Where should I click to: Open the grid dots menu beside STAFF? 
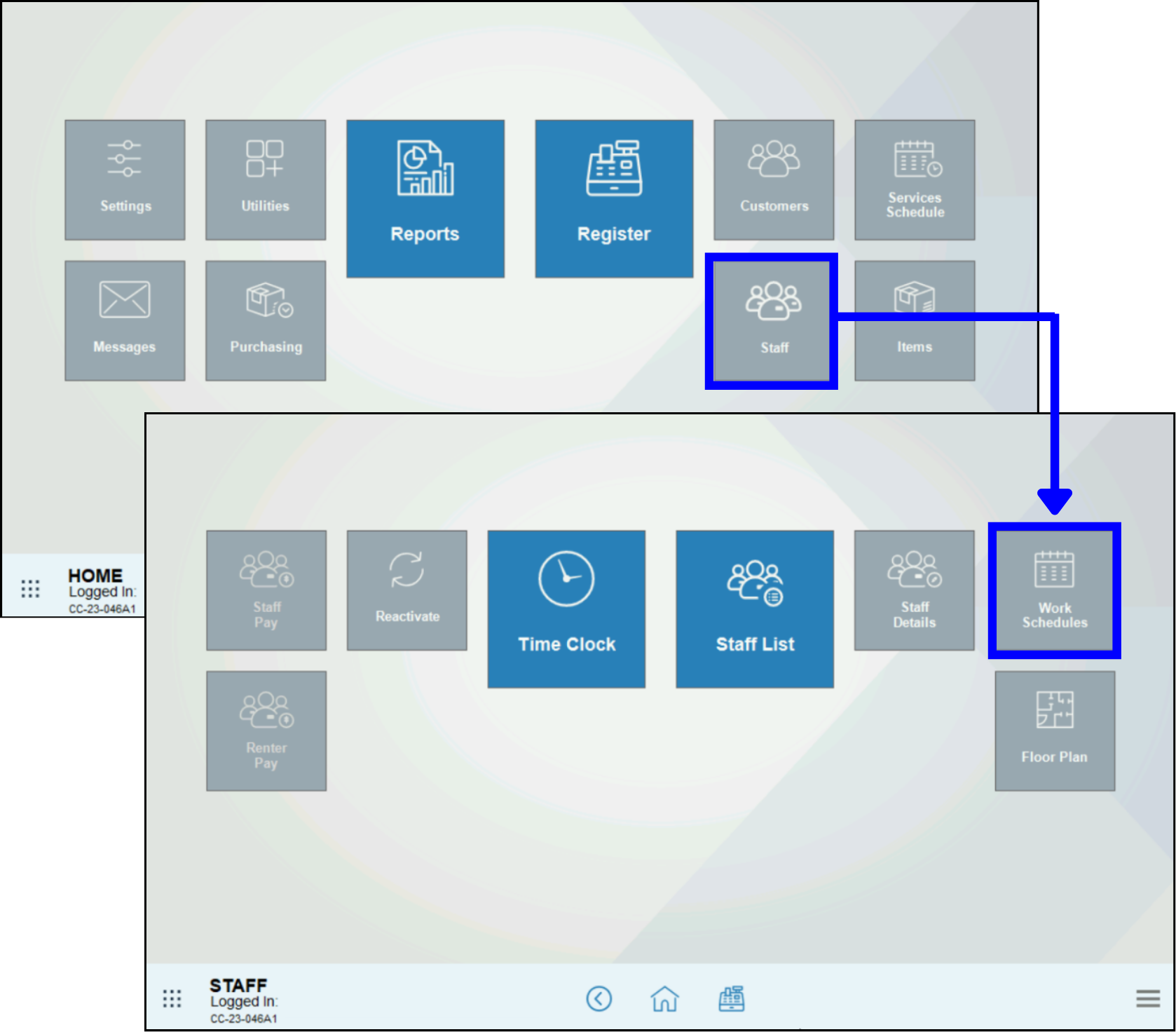pyautogui.click(x=172, y=998)
